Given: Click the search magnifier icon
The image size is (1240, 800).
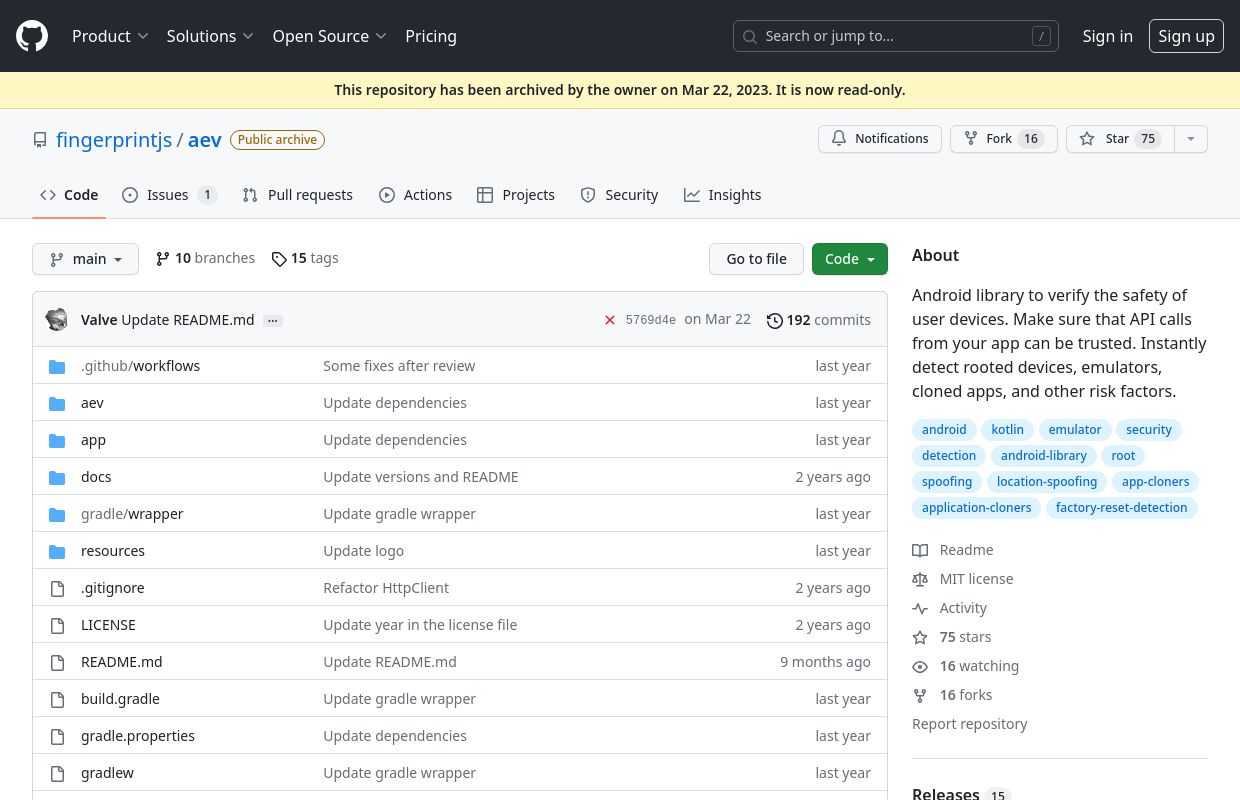Looking at the screenshot, I should point(750,36).
